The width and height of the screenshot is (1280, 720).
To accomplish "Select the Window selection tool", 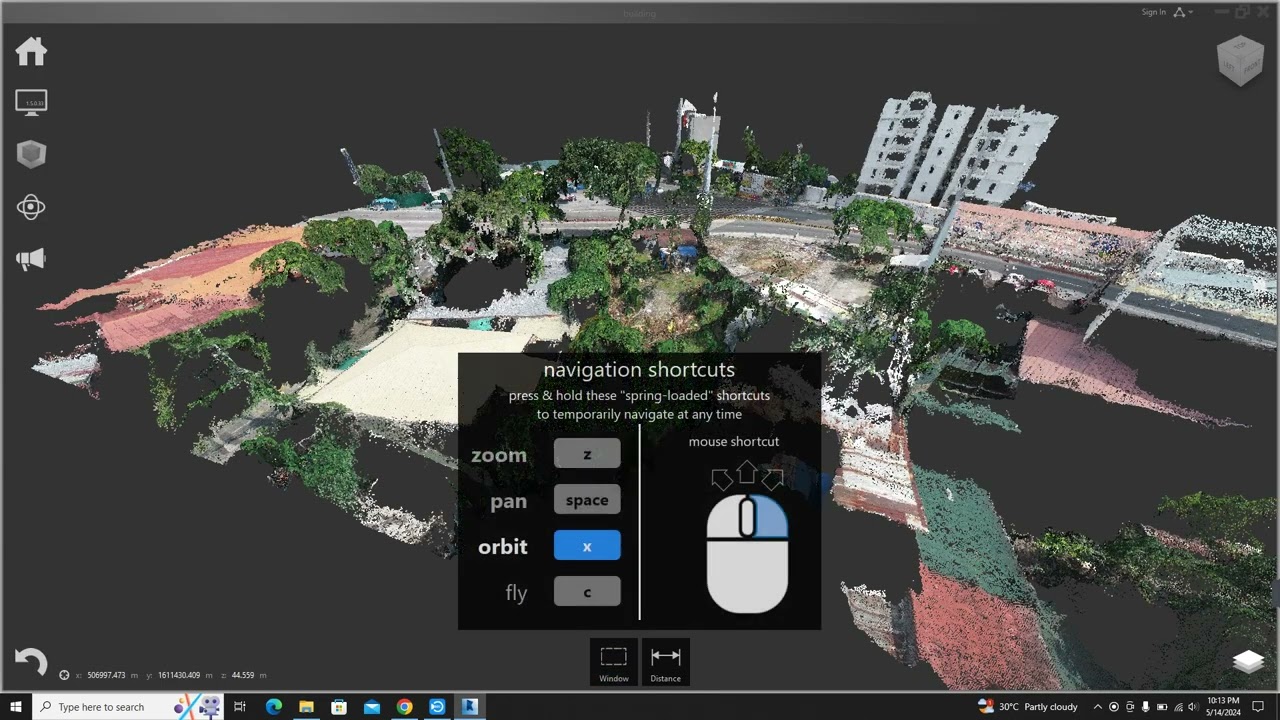I will tap(614, 662).
